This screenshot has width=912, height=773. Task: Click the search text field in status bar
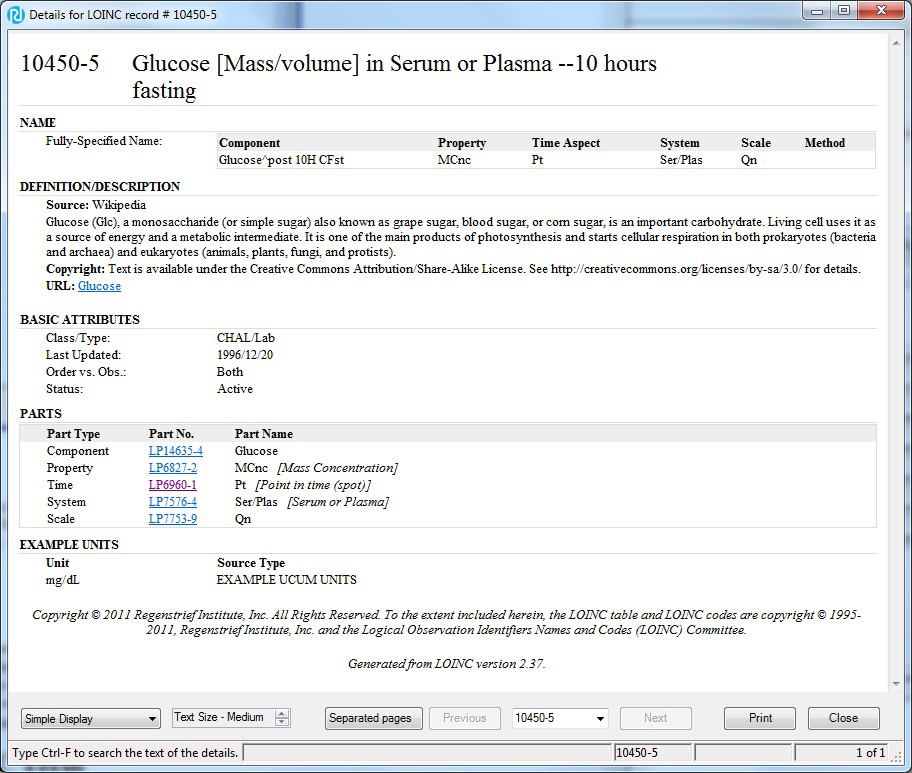pyautogui.click(x=428, y=753)
